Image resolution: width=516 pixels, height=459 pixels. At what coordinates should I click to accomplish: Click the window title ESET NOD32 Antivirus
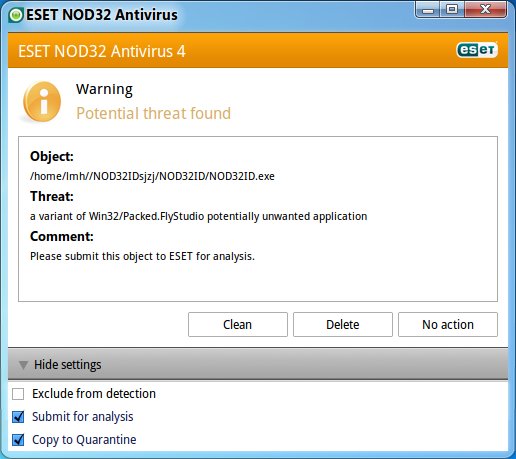pyautogui.click(x=102, y=15)
